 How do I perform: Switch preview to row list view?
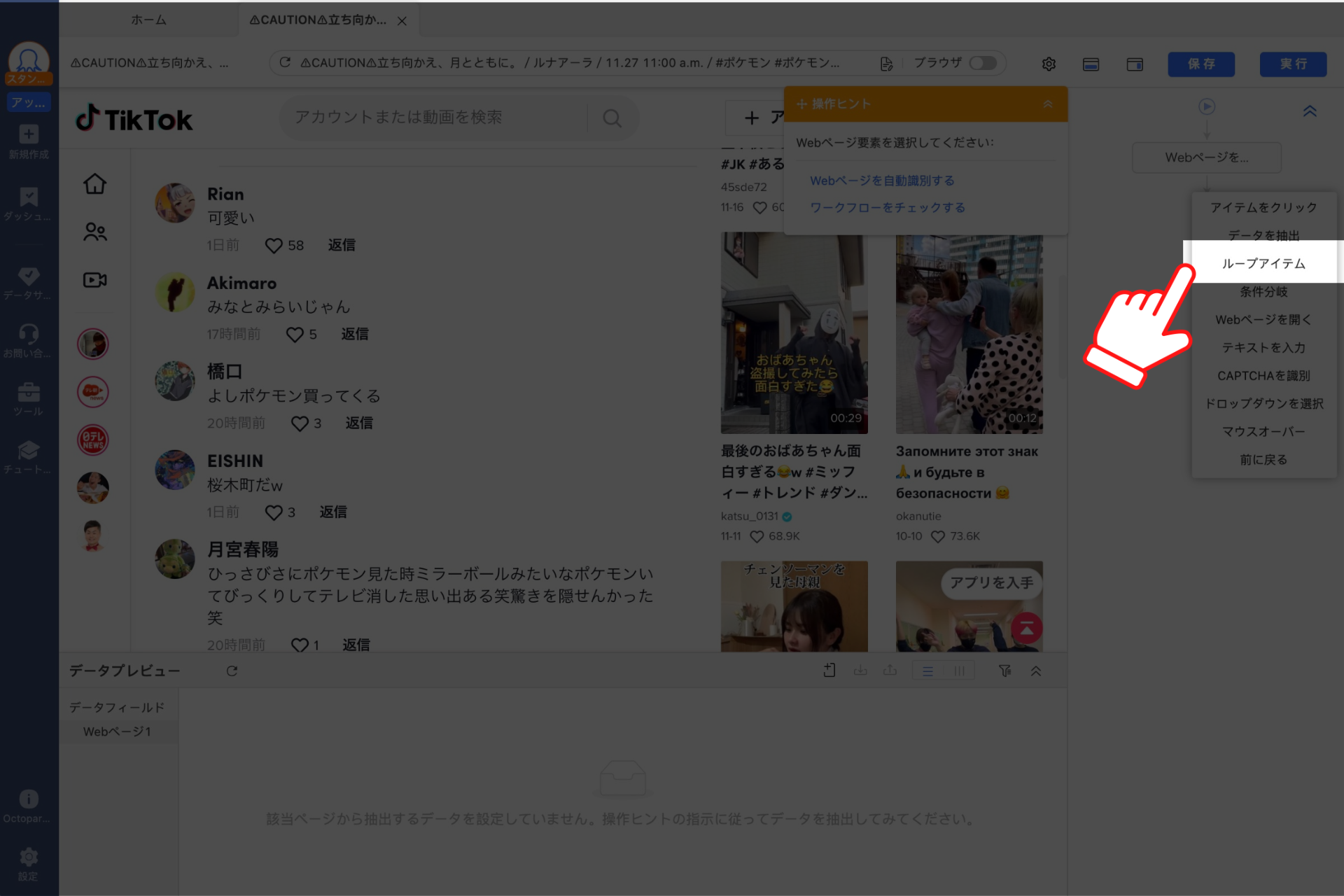(x=927, y=671)
